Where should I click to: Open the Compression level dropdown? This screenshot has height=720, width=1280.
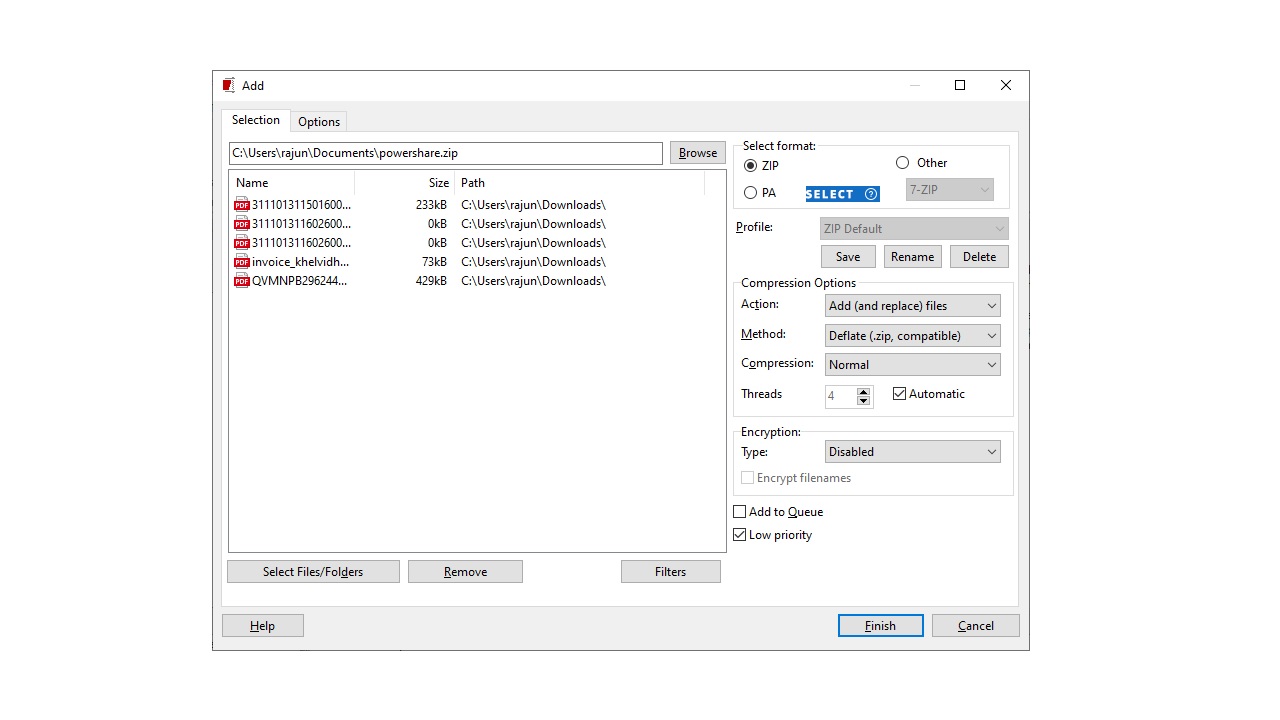click(912, 365)
